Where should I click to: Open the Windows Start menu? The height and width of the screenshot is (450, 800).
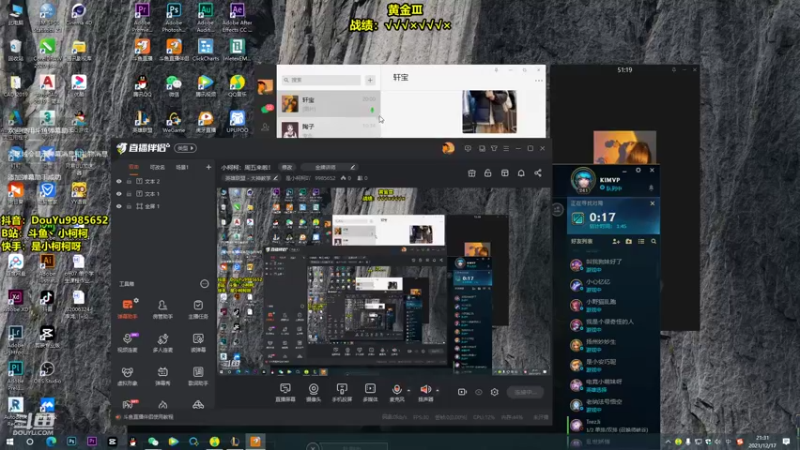[9, 441]
